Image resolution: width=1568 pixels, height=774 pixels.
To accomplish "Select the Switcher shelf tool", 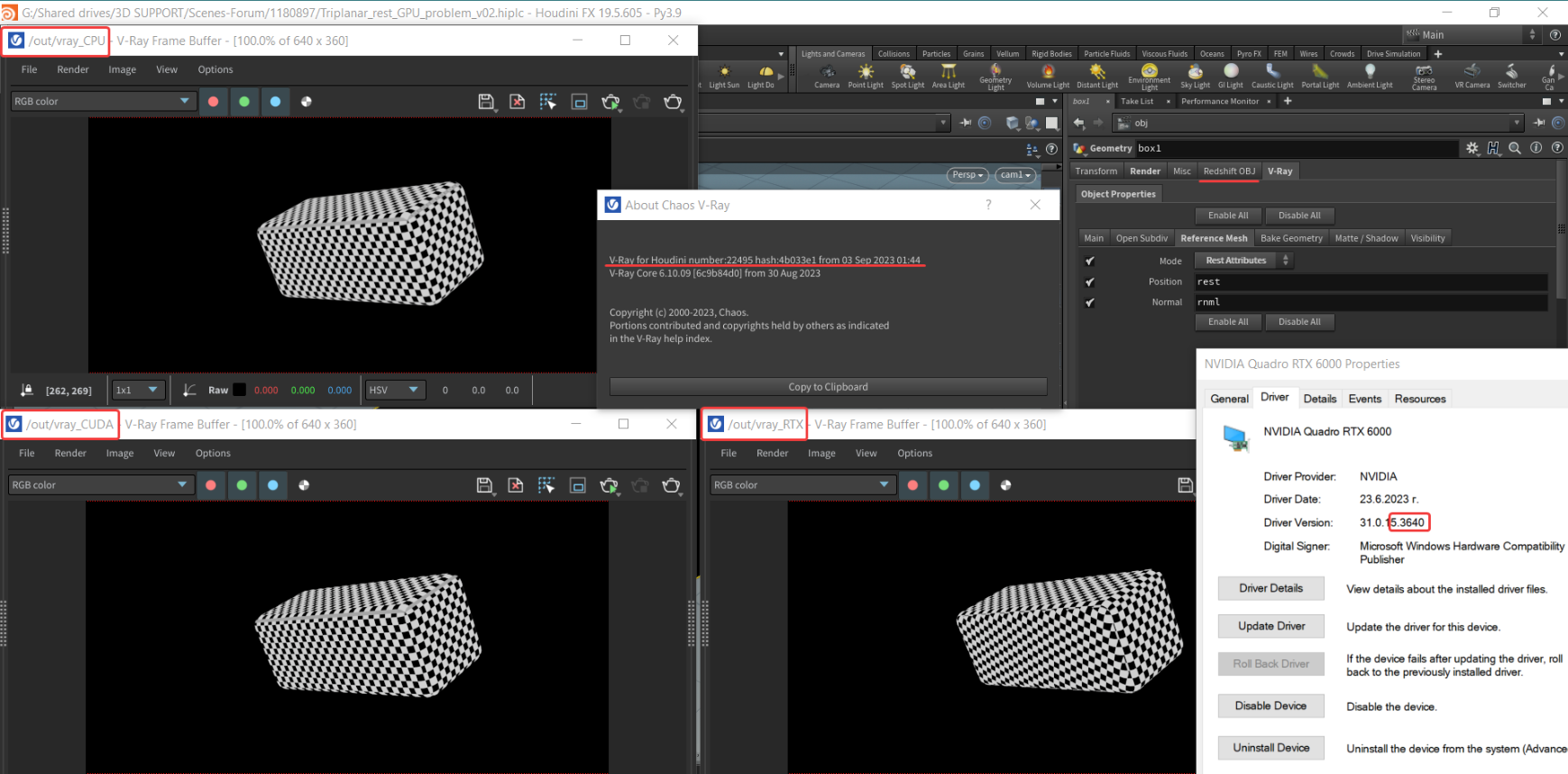I will pos(1512,76).
